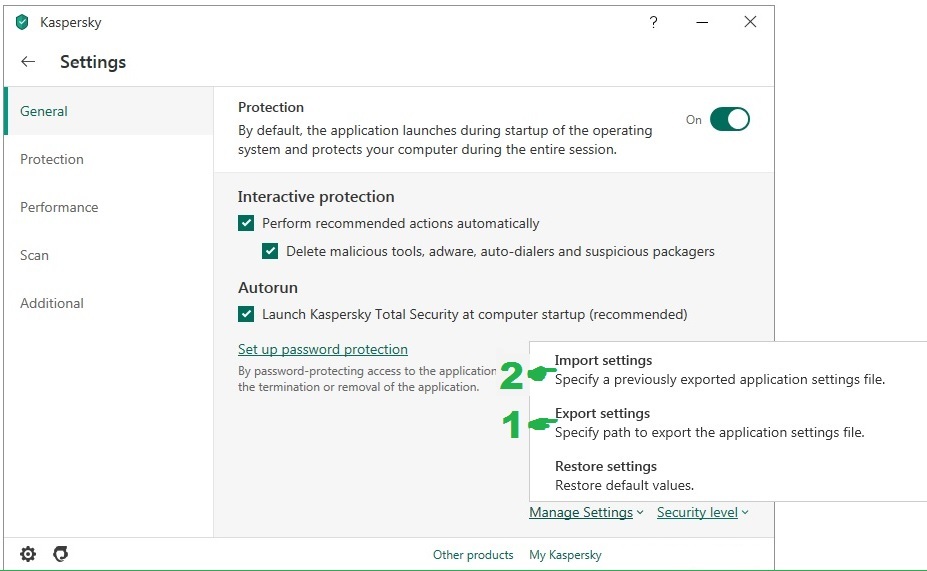The height and width of the screenshot is (571, 927).
Task: Click the Interactive protection heading
Action: pos(316,196)
